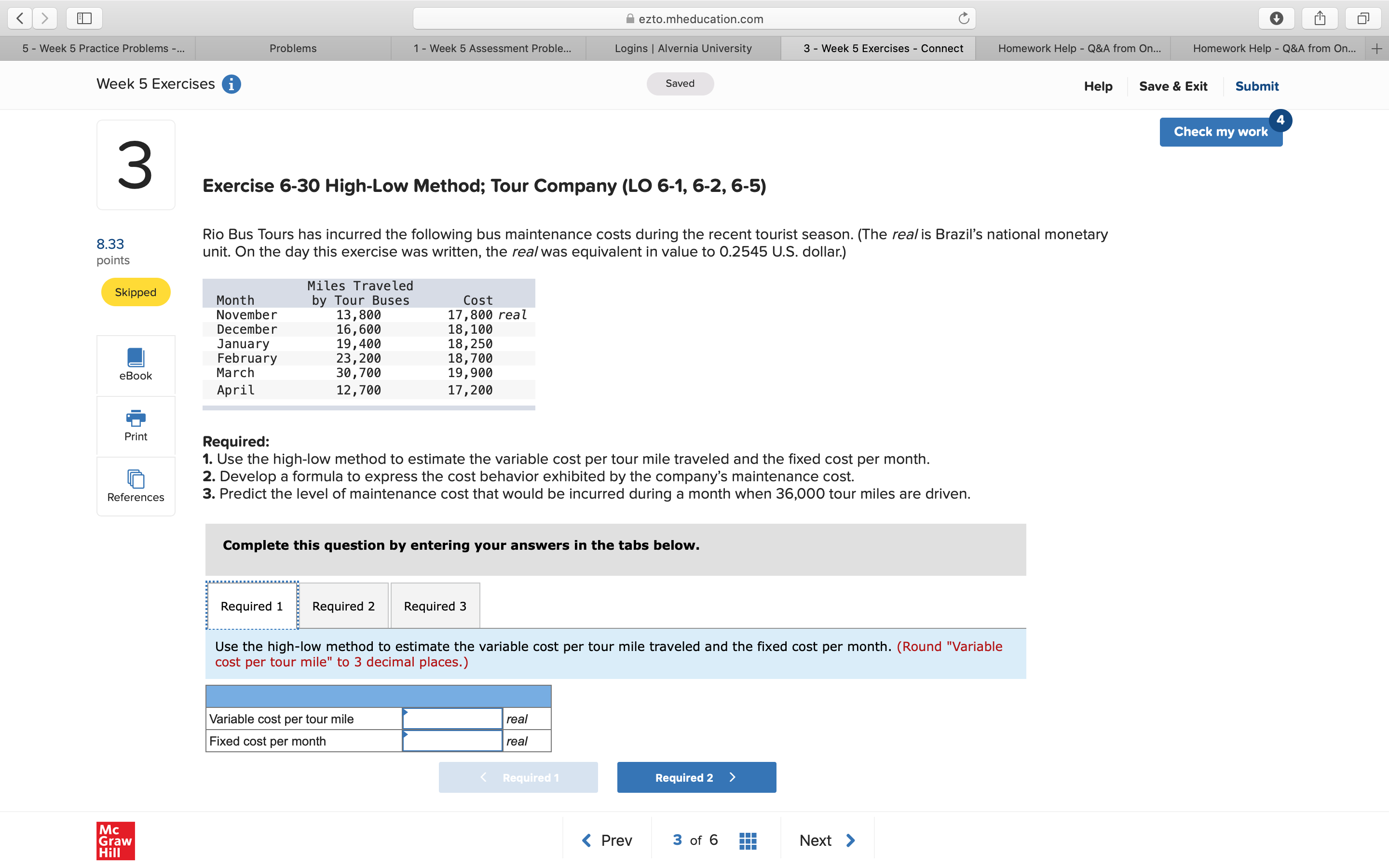Click the Check my work button
The width and height of the screenshot is (1389, 868).
point(1221,132)
